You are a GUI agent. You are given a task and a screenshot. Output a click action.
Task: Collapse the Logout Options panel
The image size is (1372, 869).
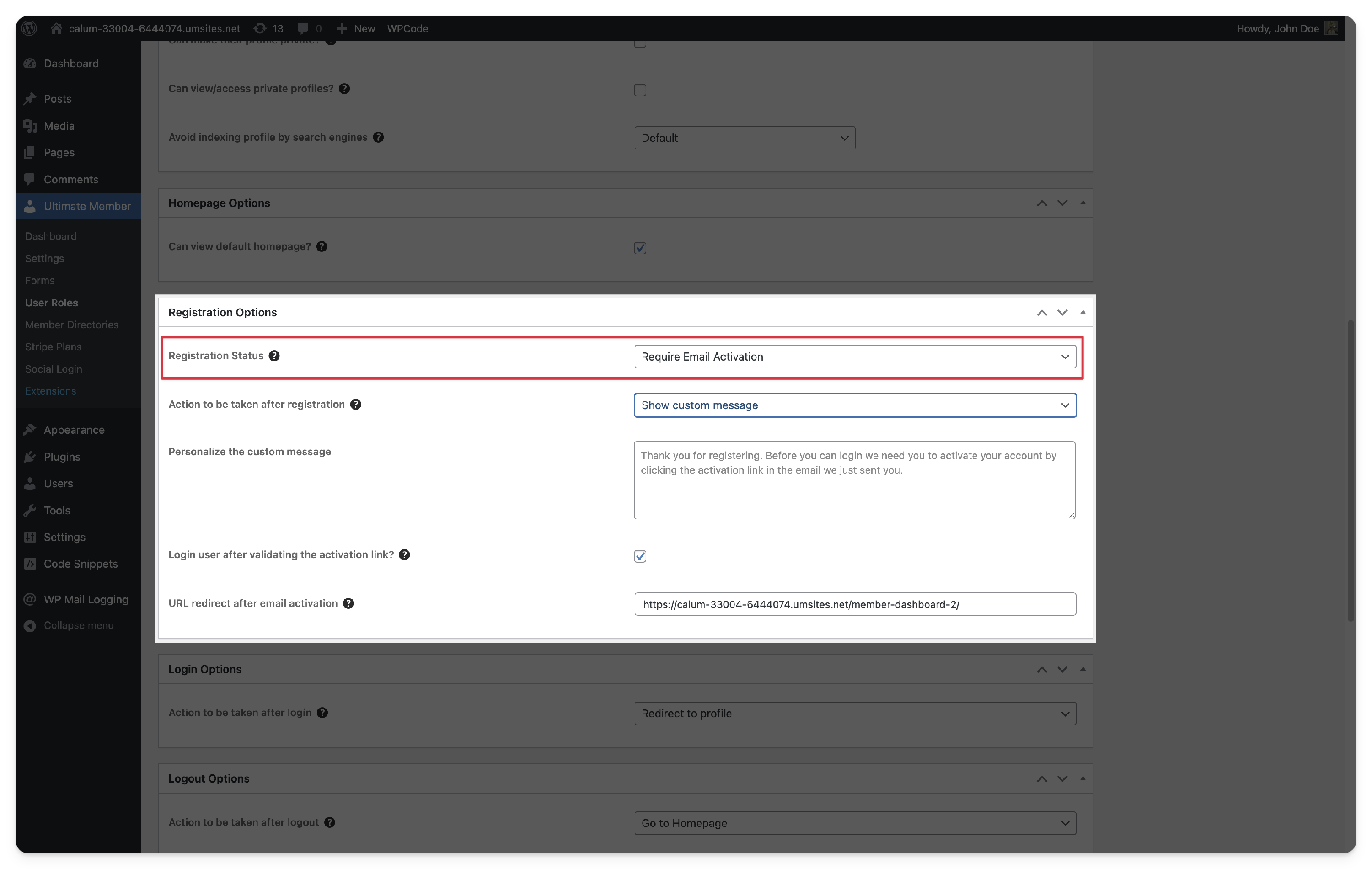(1083, 778)
